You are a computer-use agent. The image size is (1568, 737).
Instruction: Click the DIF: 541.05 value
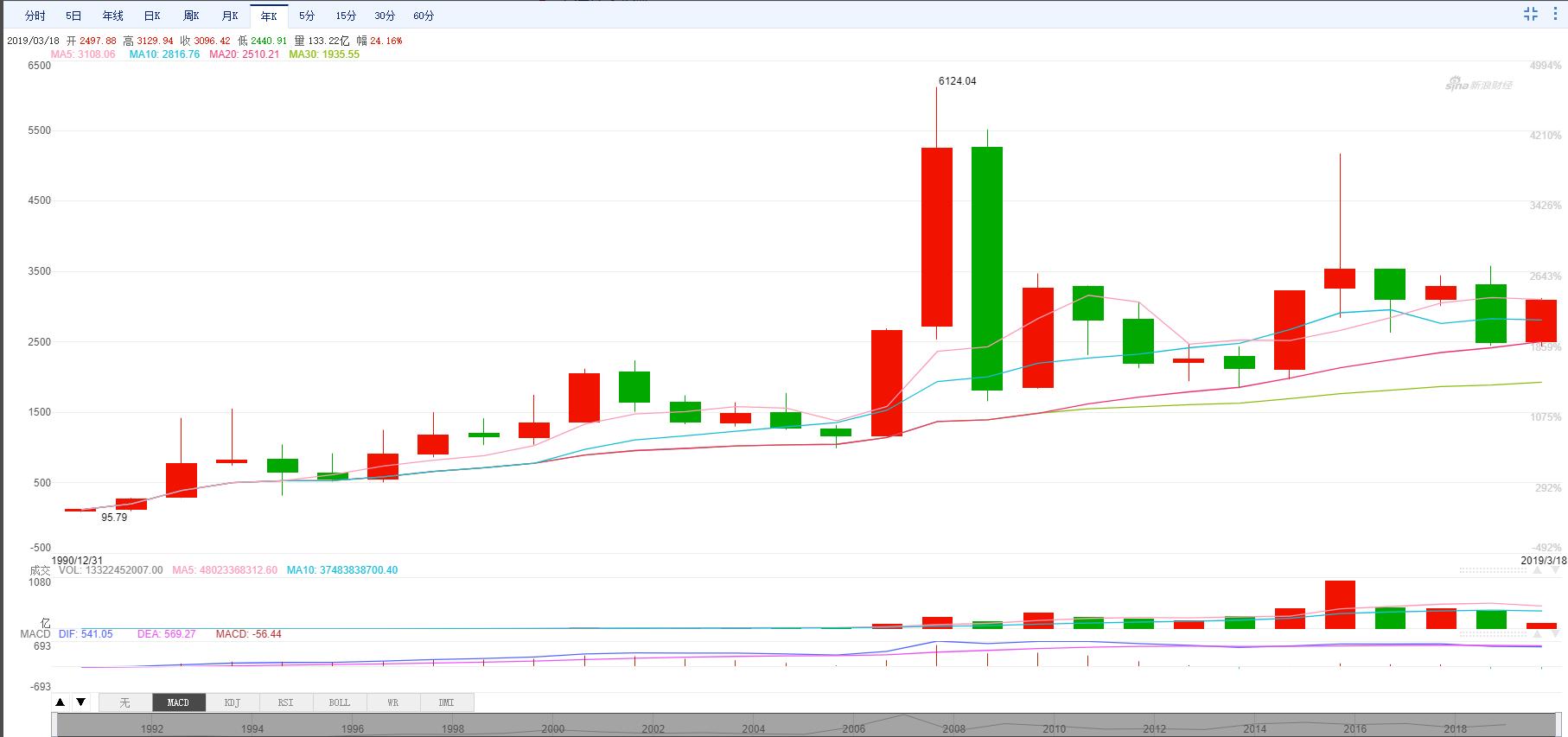click(x=86, y=634)
